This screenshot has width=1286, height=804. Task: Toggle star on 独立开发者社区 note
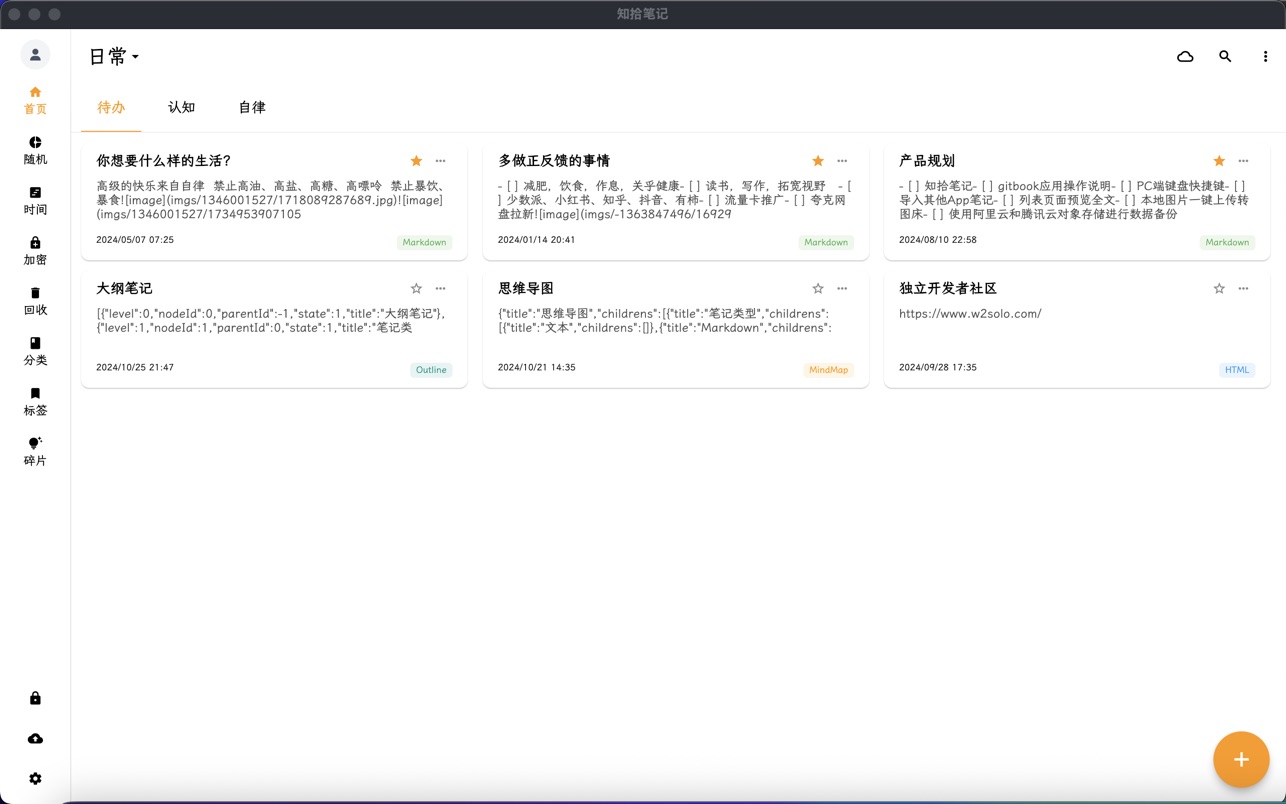(1219, 289)
